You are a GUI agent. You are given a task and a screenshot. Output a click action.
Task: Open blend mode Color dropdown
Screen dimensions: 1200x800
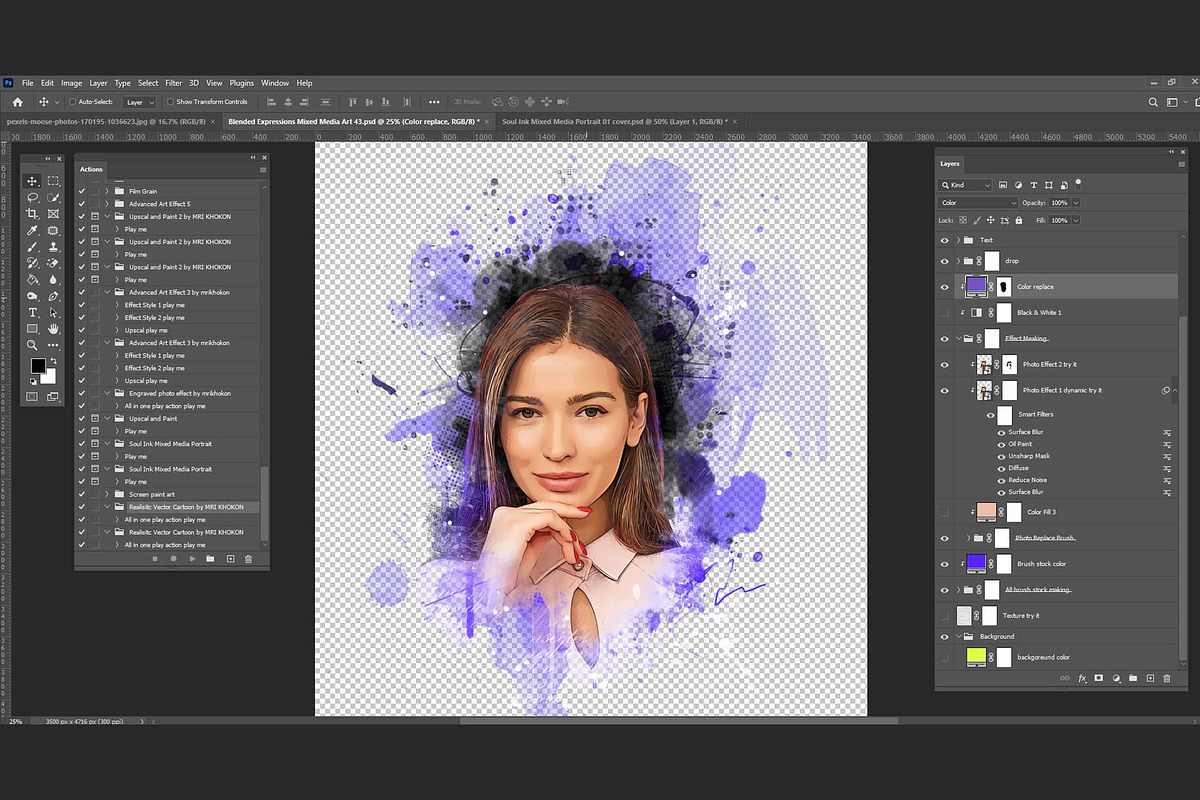click(978, 203)
